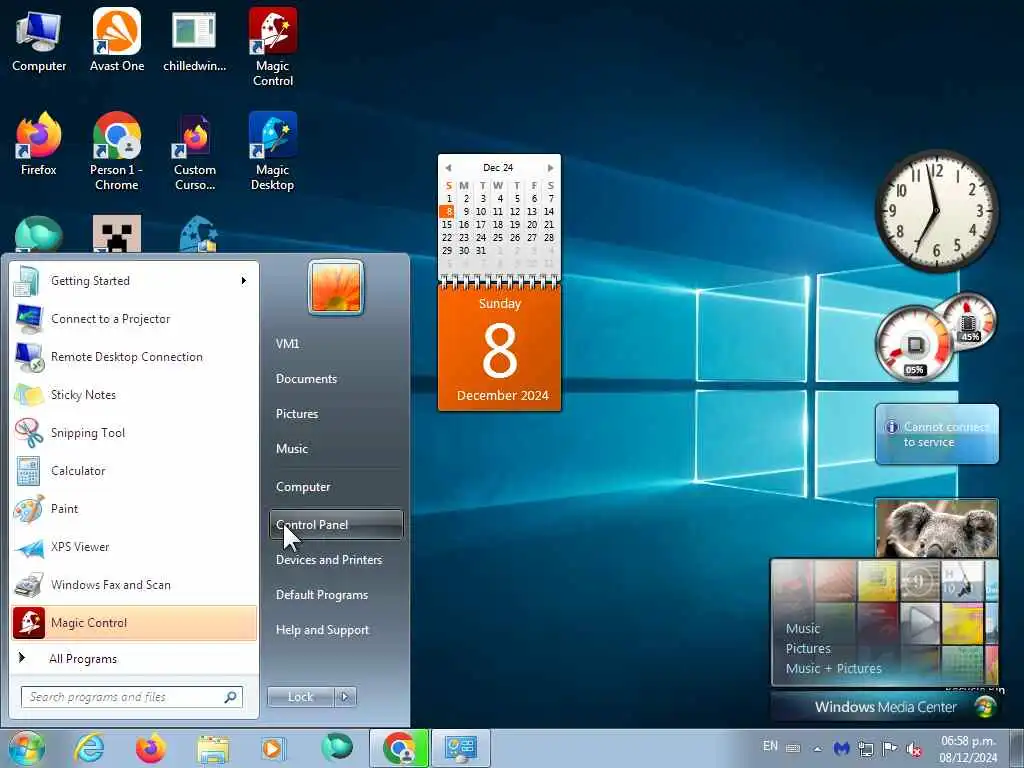Click the Search programs and files box
The image size is (1024, 768).
131,697
